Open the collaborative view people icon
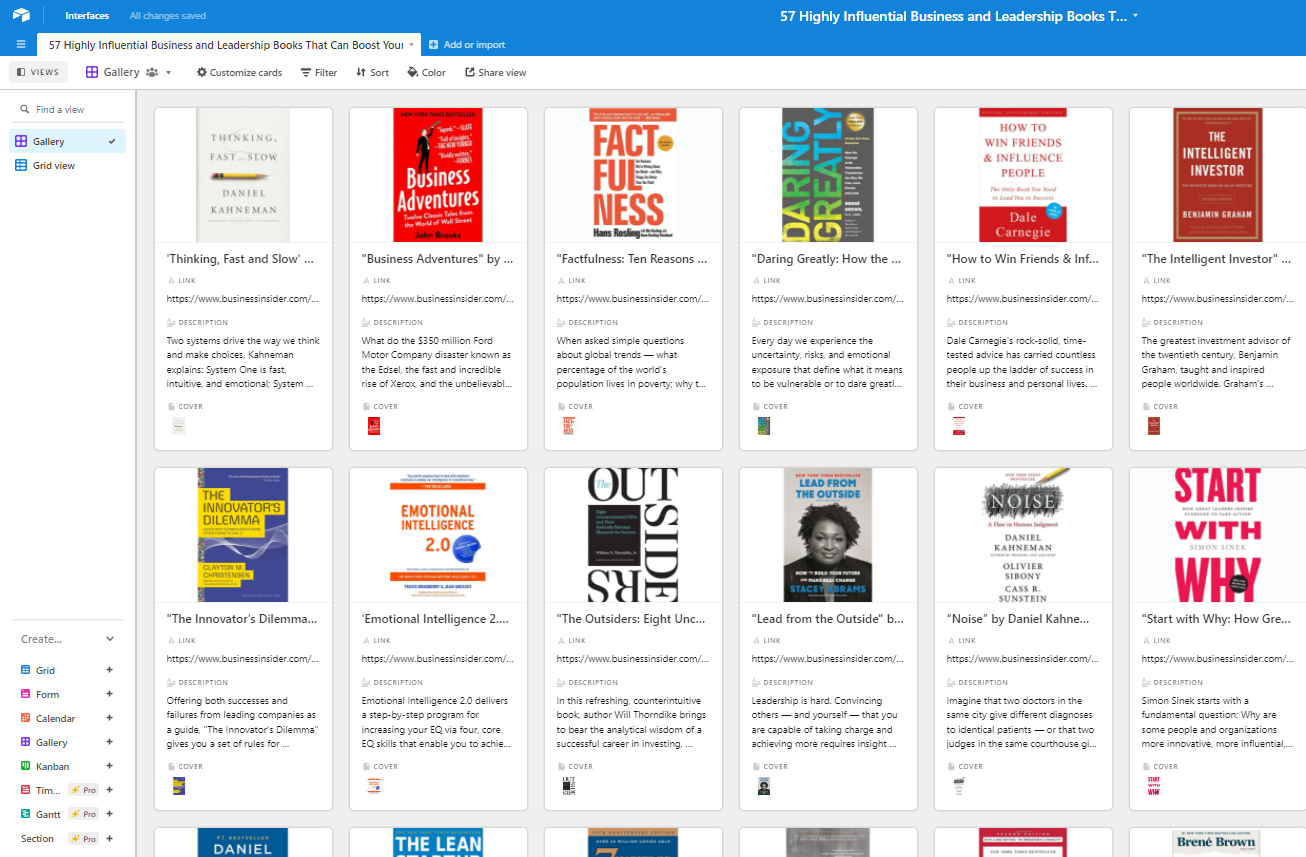1306x857 pixels. [152, 72]
